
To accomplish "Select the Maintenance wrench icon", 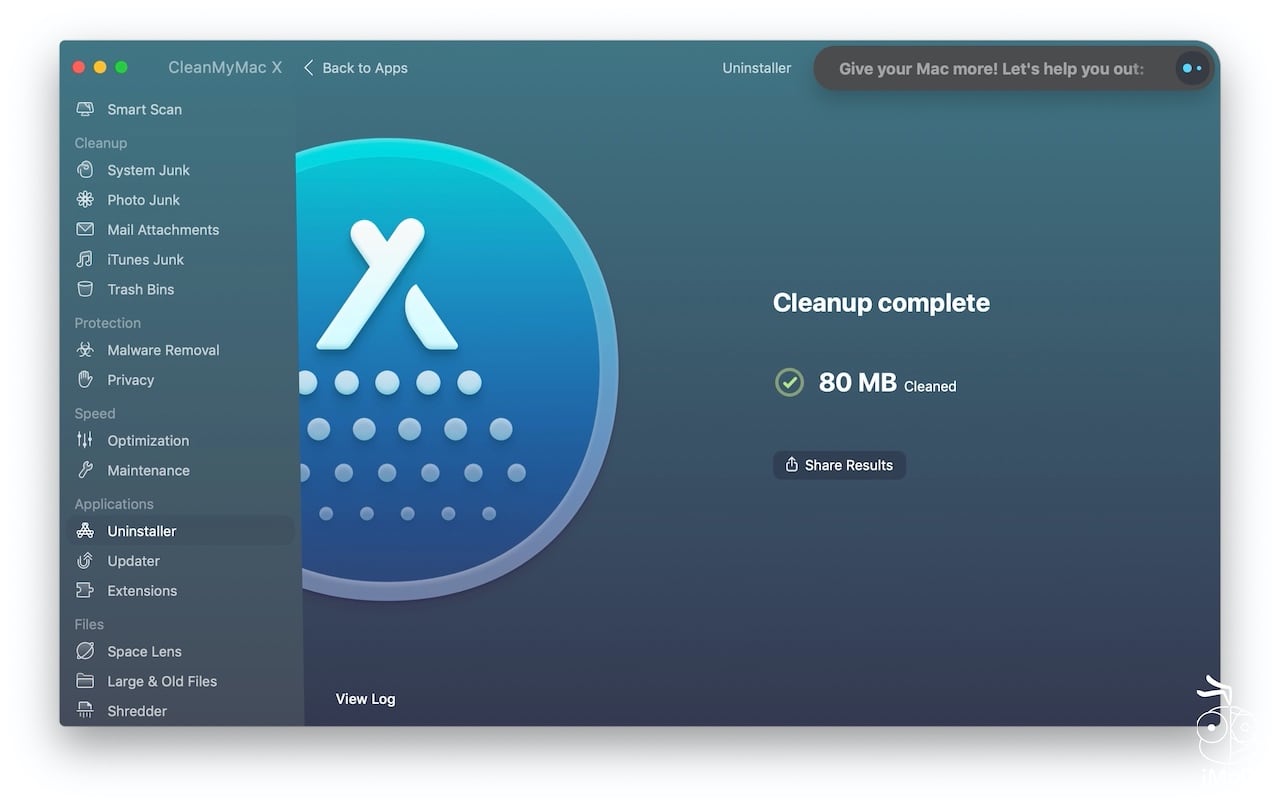I will coord(85,470).
